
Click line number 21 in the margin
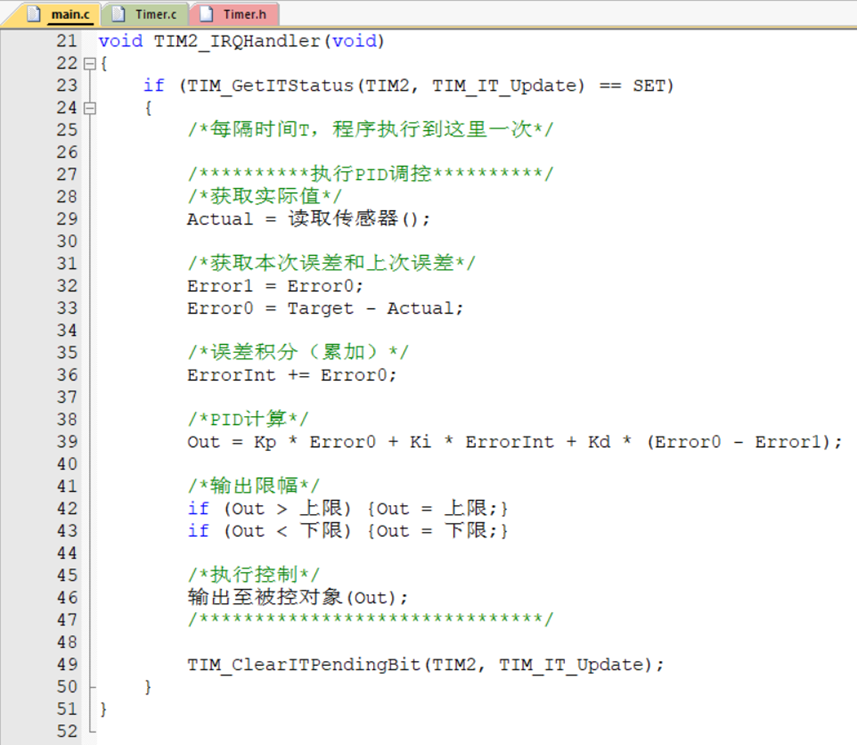tap(65, 41)
